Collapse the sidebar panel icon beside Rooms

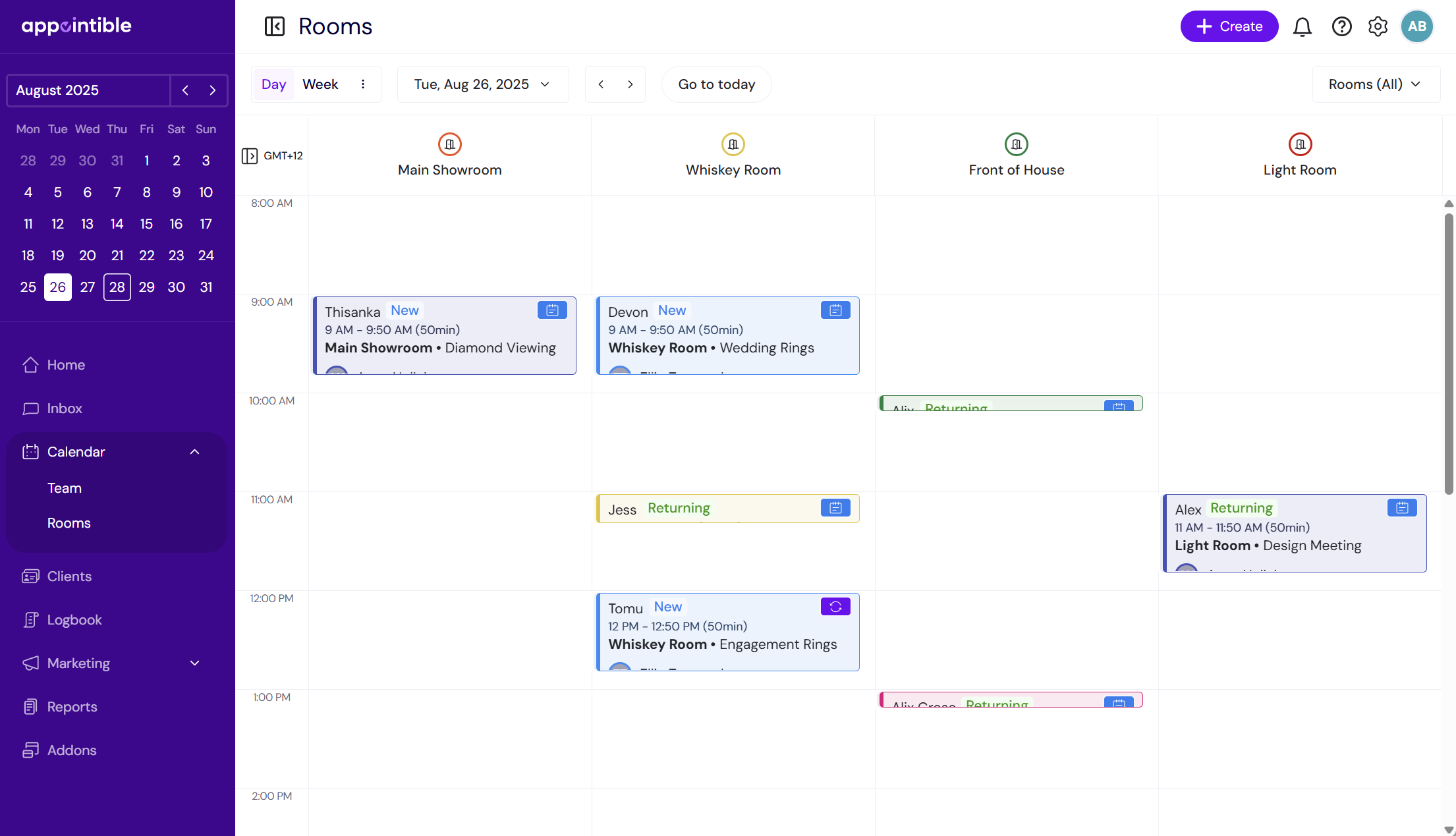click(274, 26)
